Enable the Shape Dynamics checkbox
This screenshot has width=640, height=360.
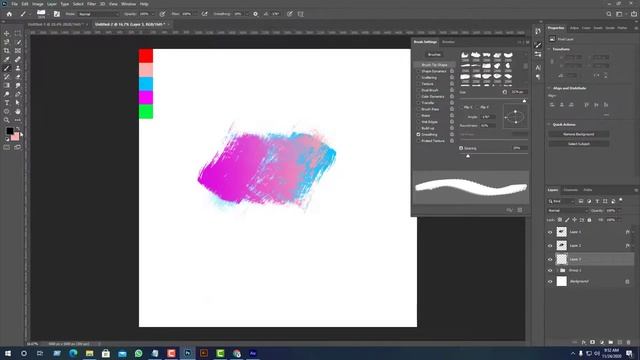(x=418, y=71)
